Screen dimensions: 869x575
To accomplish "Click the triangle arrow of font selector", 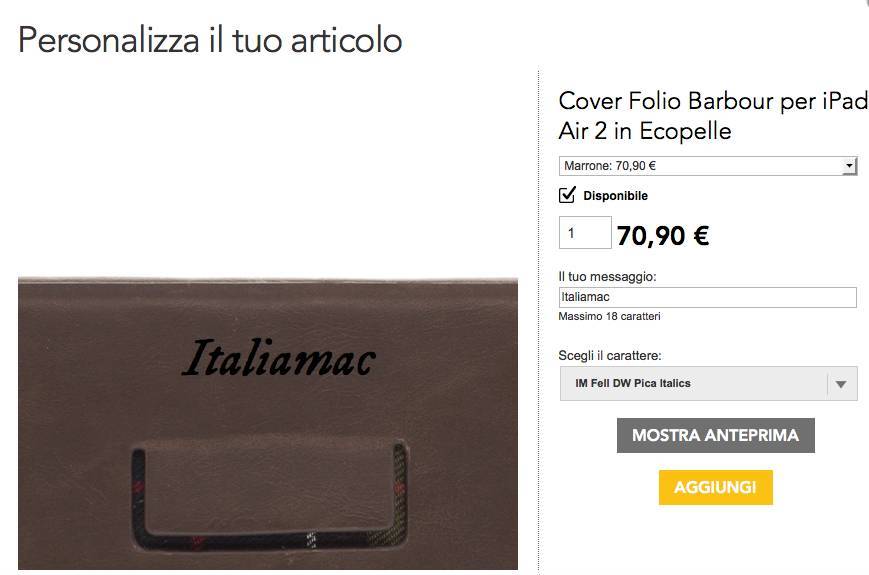I will [841, 384].
